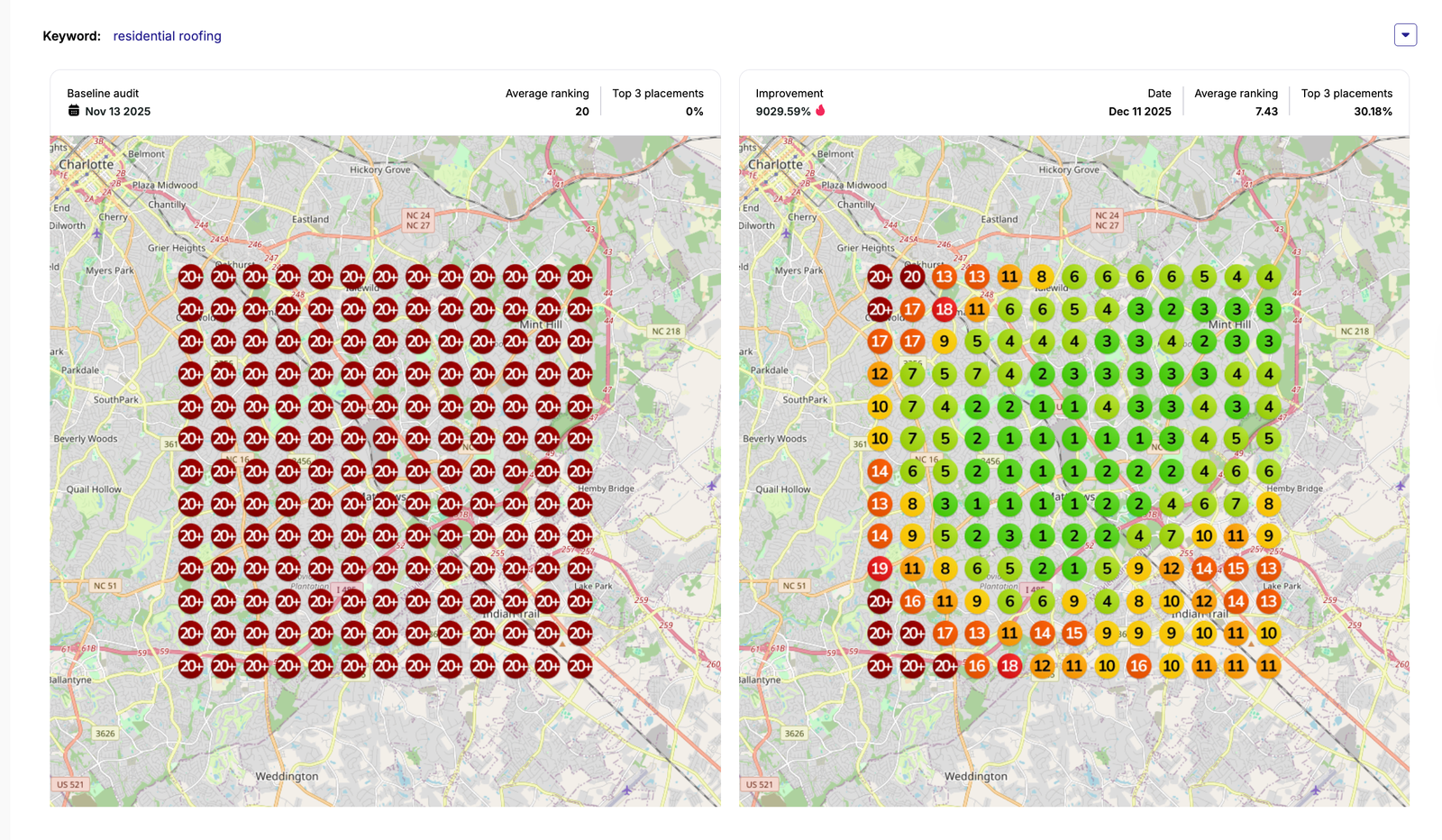Click the Dec 11 2025 date value
This screenshot has width=1442, height=840.
click(x=1139, y=112)
